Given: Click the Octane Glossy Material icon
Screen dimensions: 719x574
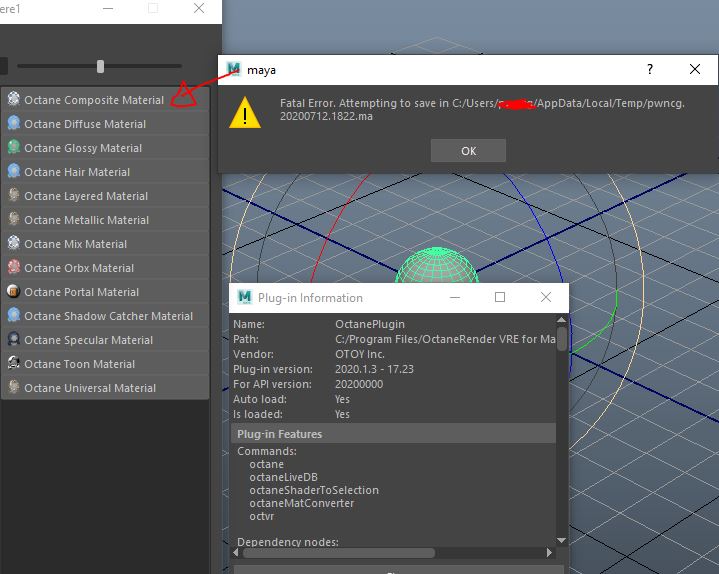Looking at the screenshot, I should click(14, 147).
